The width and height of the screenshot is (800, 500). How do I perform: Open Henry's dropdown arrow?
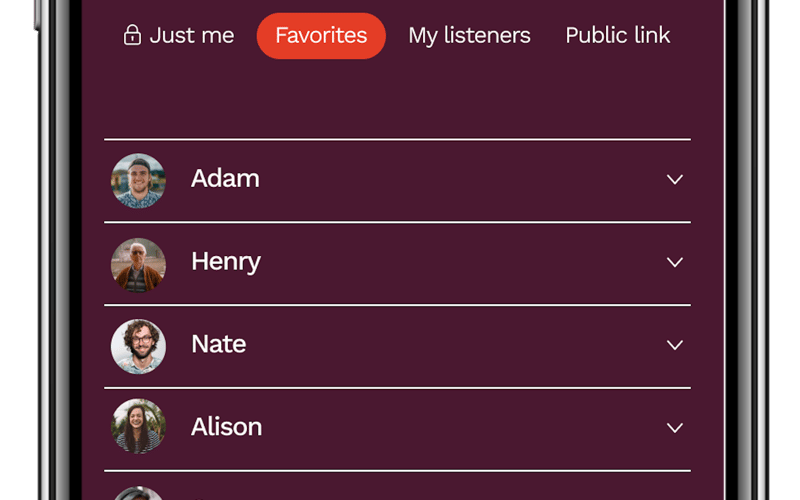tap(675, 263)
